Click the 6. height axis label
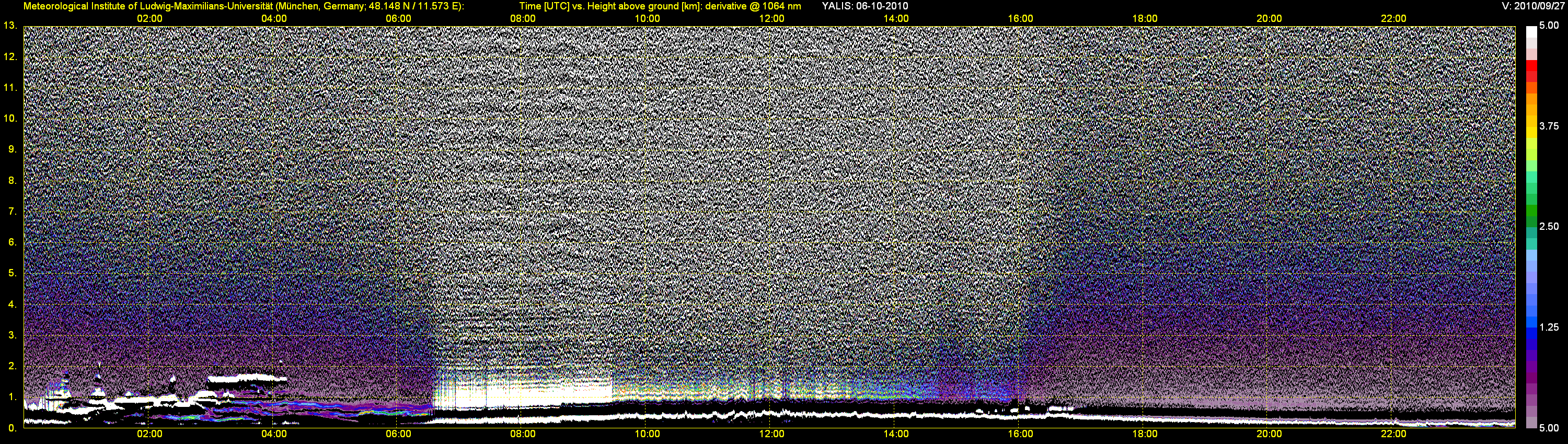Screen dimensions: 1568x444 point(13,242)
